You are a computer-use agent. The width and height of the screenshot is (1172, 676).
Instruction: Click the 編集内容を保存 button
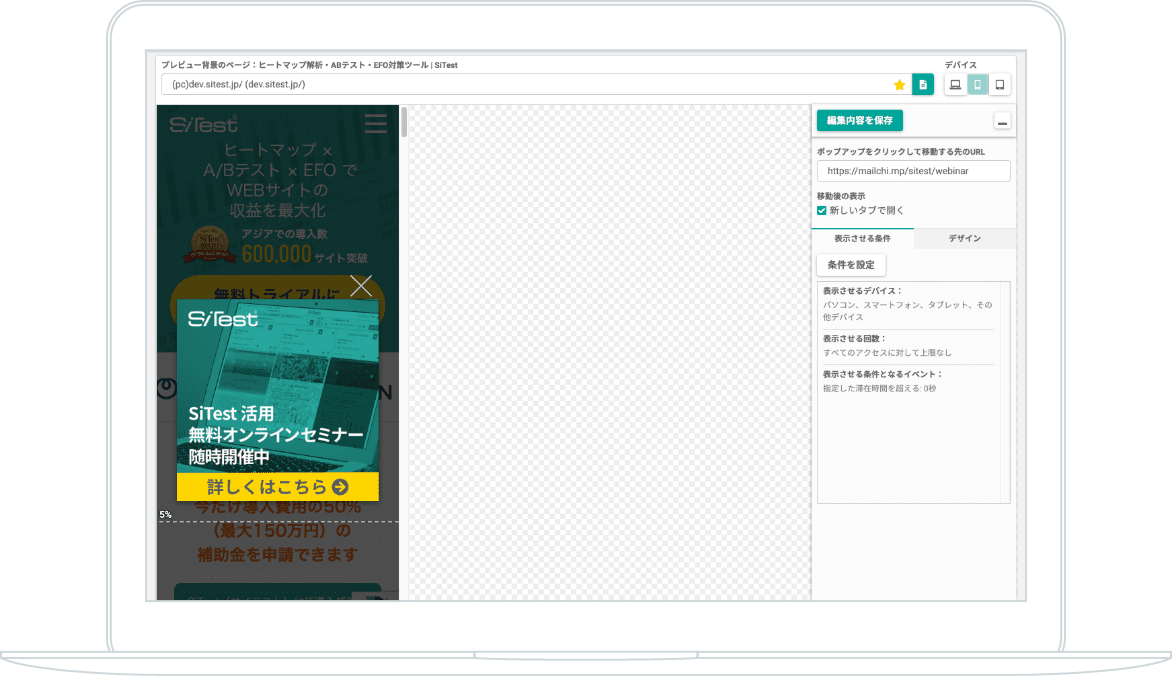pos(859,121)
